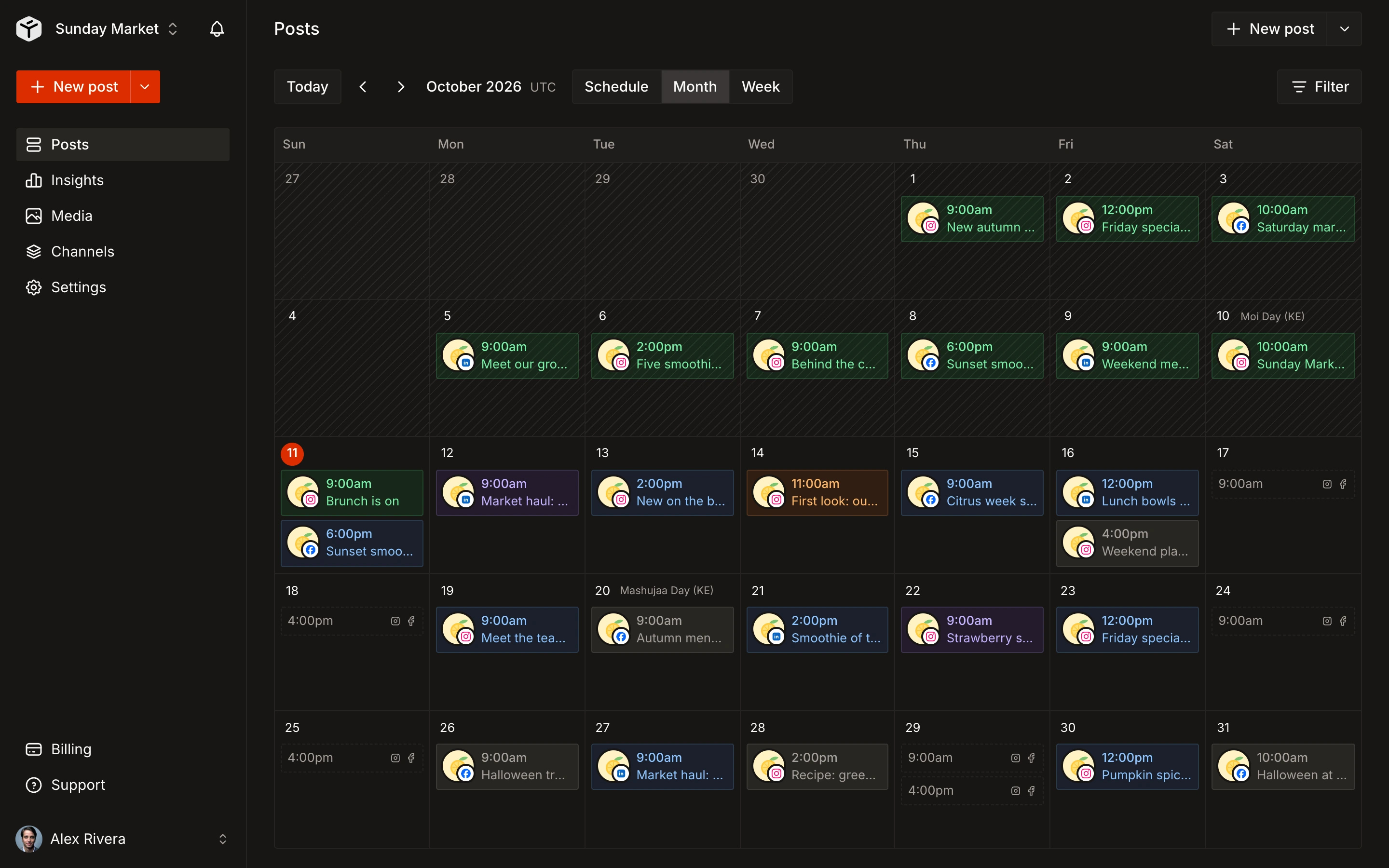Open the Filter button
The width and height of the screenshot is (1389, 868).
tap(1319, 87)
